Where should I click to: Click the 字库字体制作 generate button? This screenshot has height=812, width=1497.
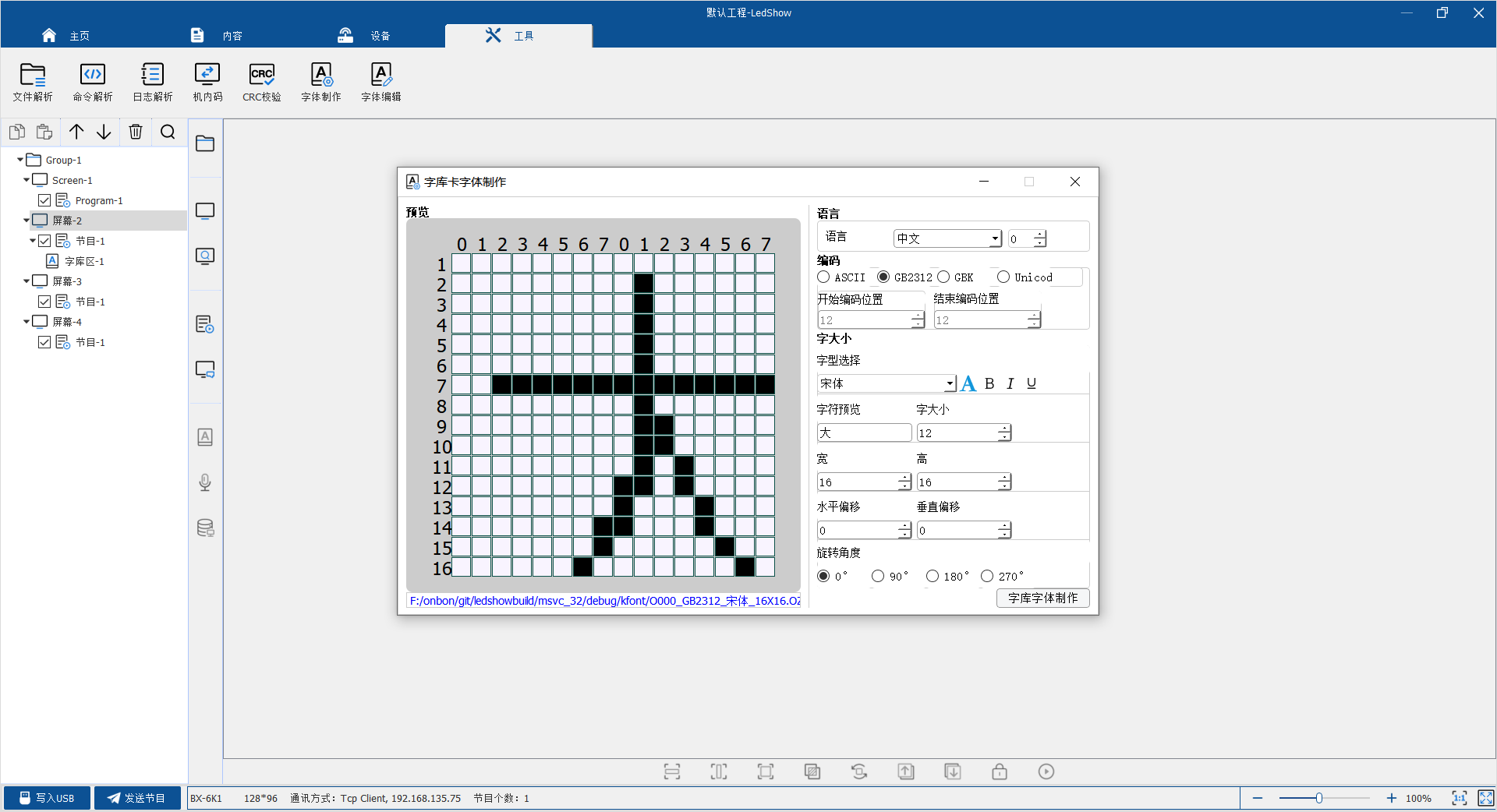(x=1042, y=598)
